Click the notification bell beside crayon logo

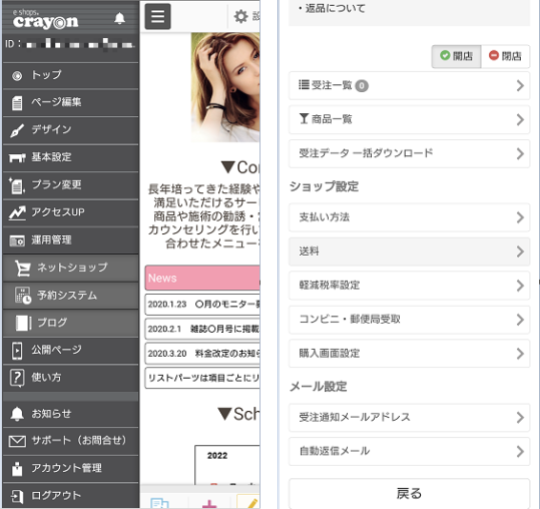120,18
